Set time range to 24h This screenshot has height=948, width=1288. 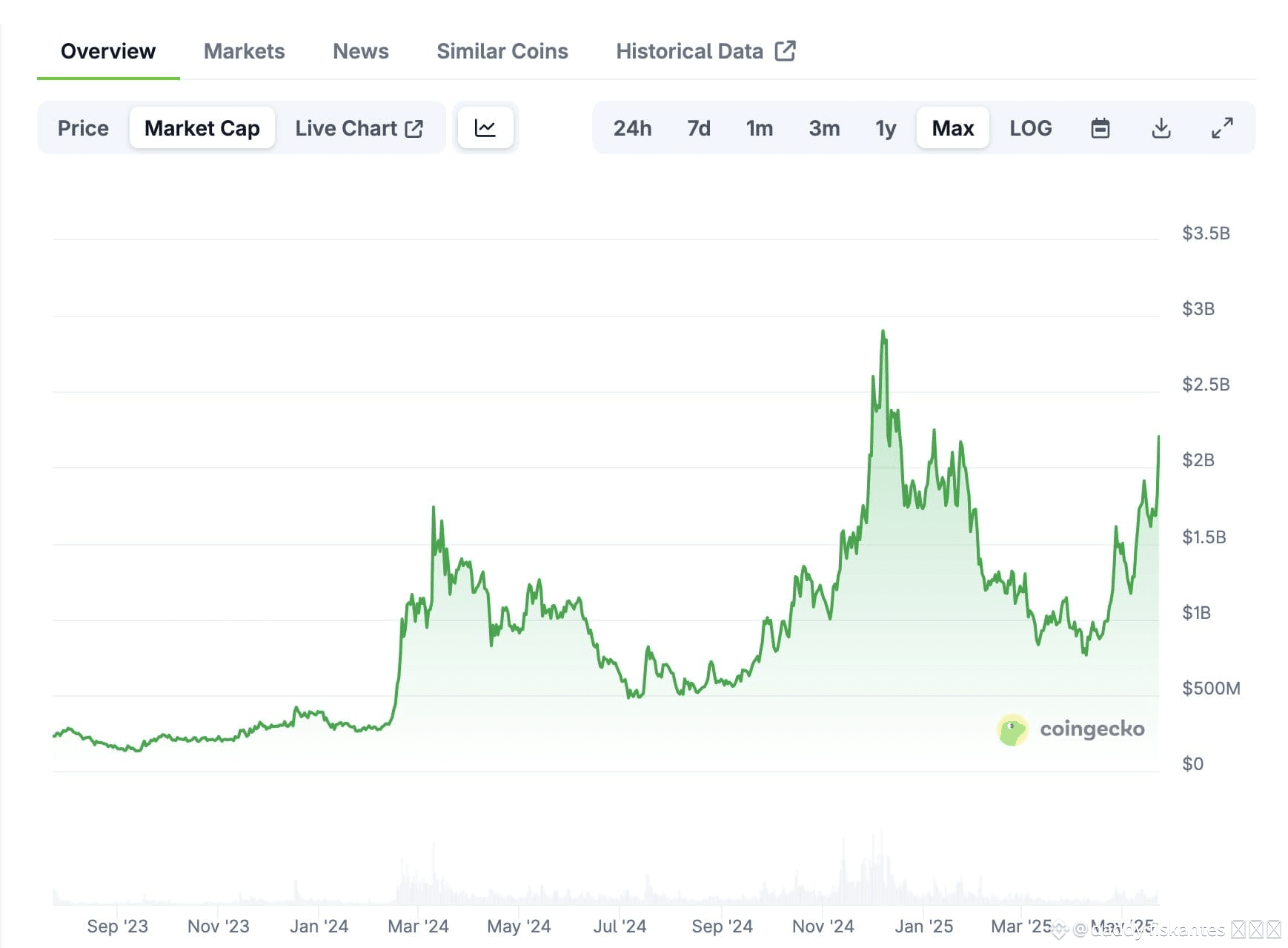pyautogui.click(x=632, y=128)
